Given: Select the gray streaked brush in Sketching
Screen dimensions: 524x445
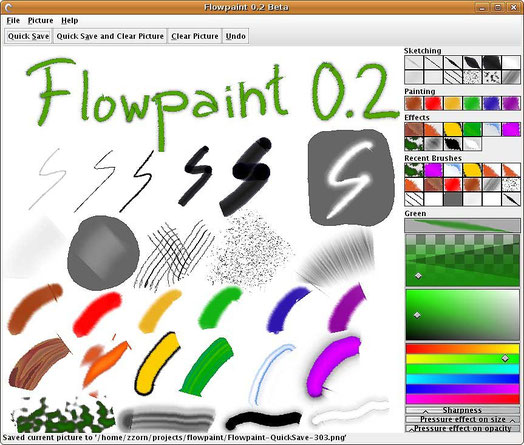Looking at the screenshot, I should pyautogui.click(x=511, y=77).
